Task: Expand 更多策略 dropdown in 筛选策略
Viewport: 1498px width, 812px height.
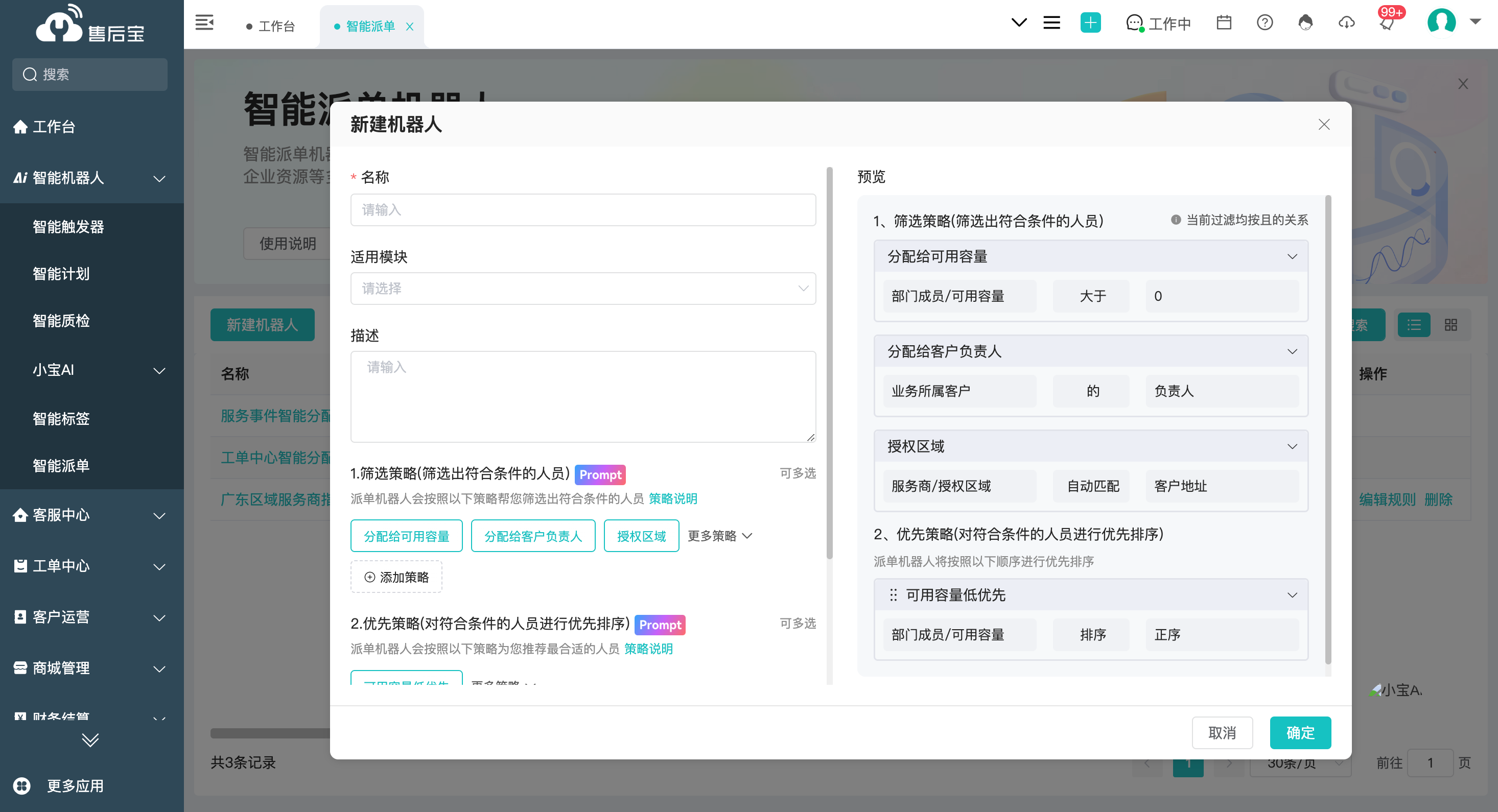Action: point(720,536)
